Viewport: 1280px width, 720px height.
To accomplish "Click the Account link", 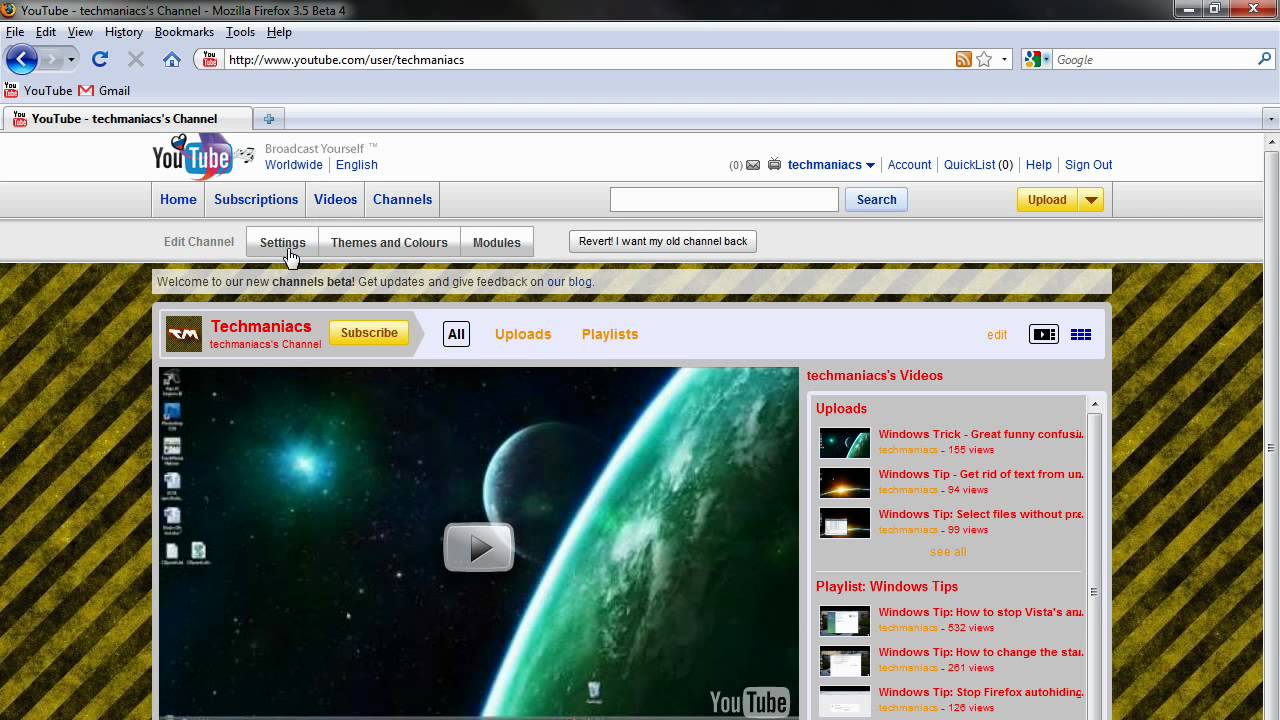I will coord(909,165).
